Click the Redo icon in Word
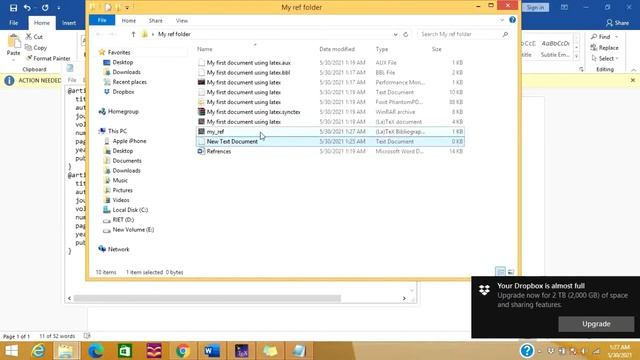 [x=45, y=7]
